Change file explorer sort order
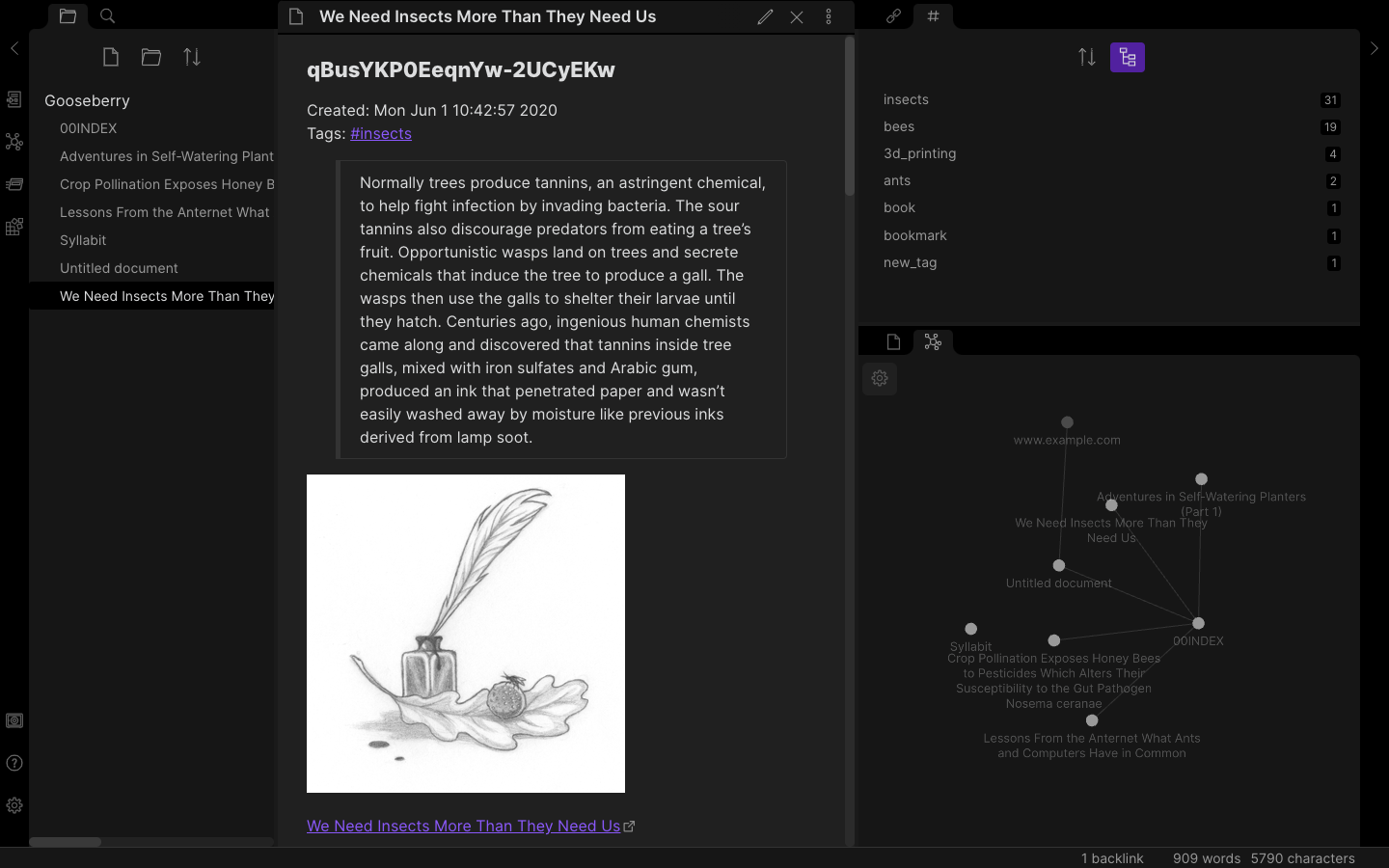 coord(192,58)
